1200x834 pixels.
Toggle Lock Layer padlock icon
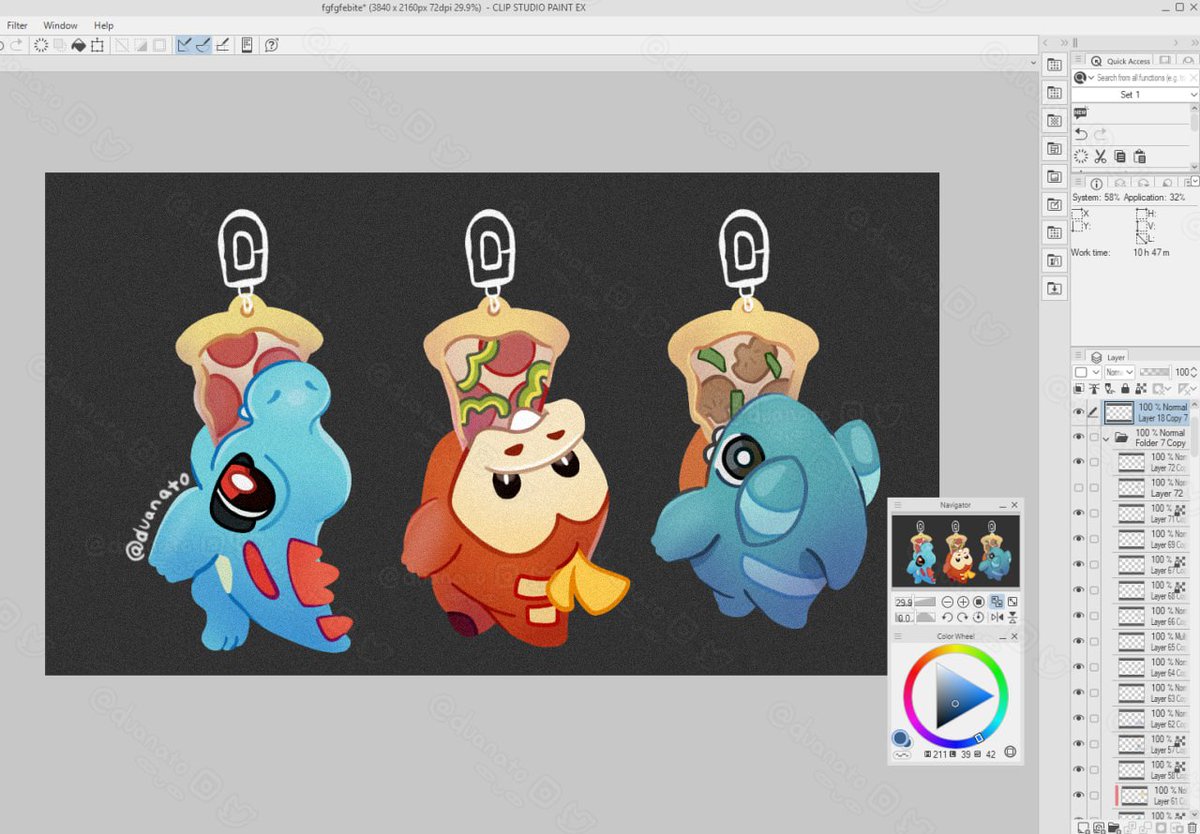click(1126, 388)
